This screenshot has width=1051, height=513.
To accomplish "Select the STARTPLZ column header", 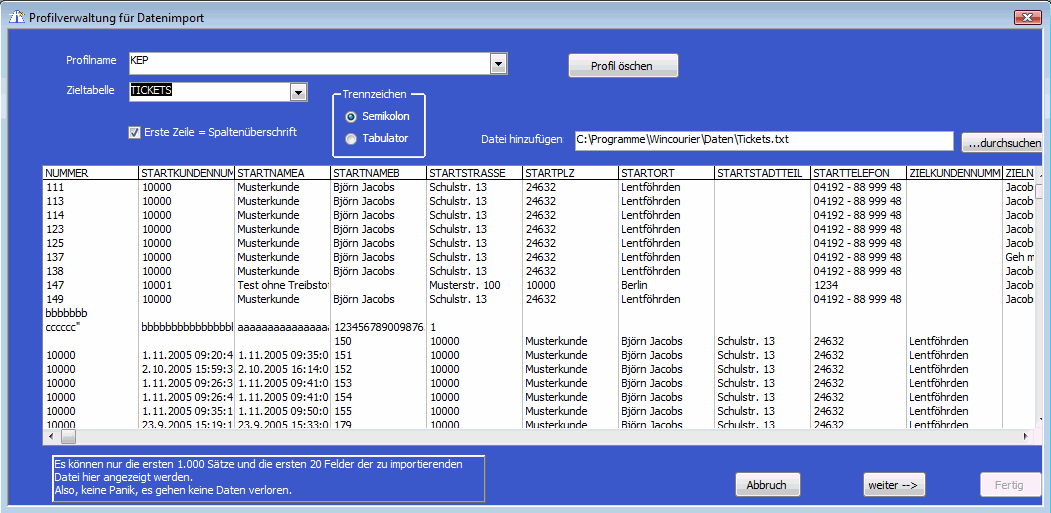I will (568, 173).
